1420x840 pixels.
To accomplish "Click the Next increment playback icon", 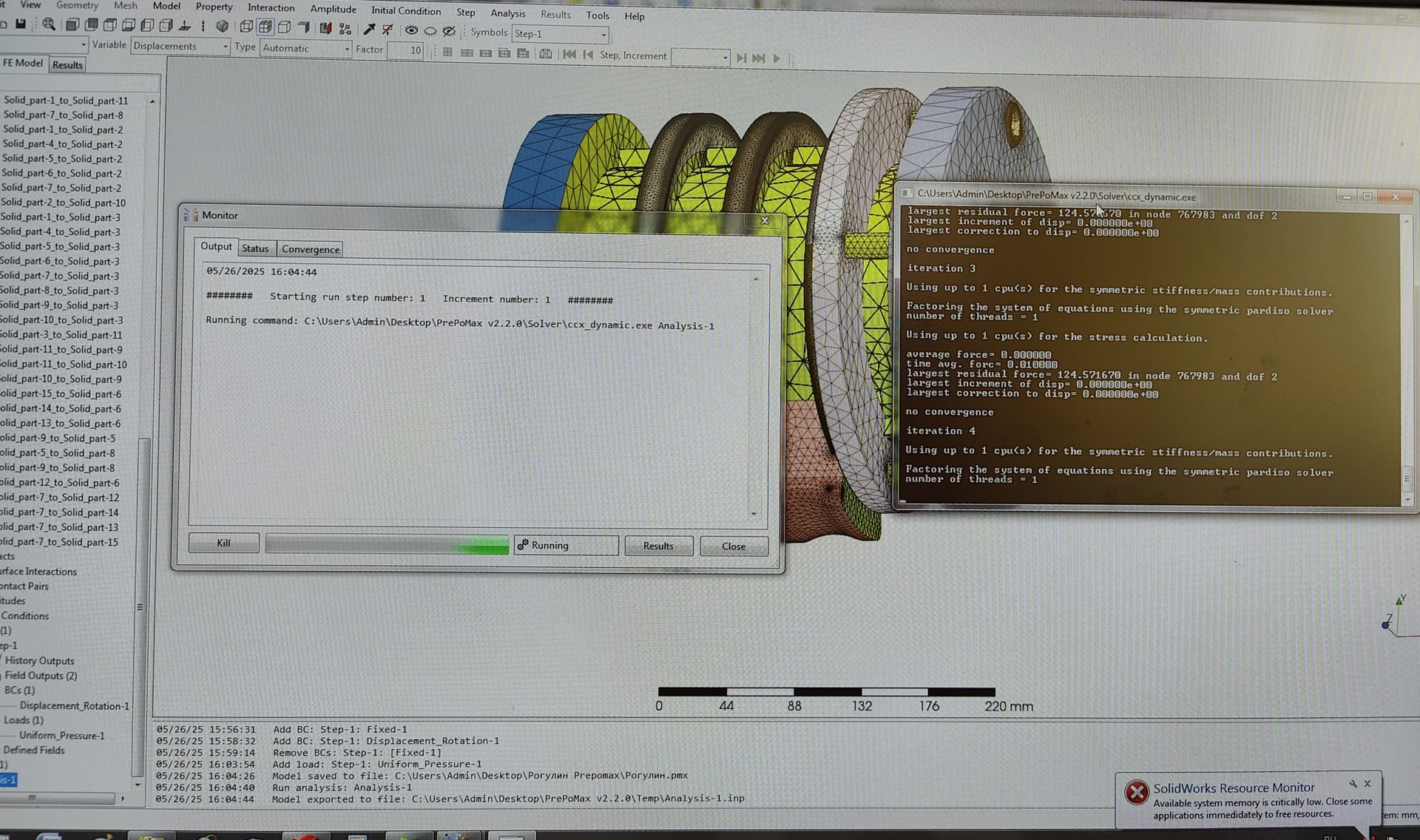I will click(x=741, y=58).
